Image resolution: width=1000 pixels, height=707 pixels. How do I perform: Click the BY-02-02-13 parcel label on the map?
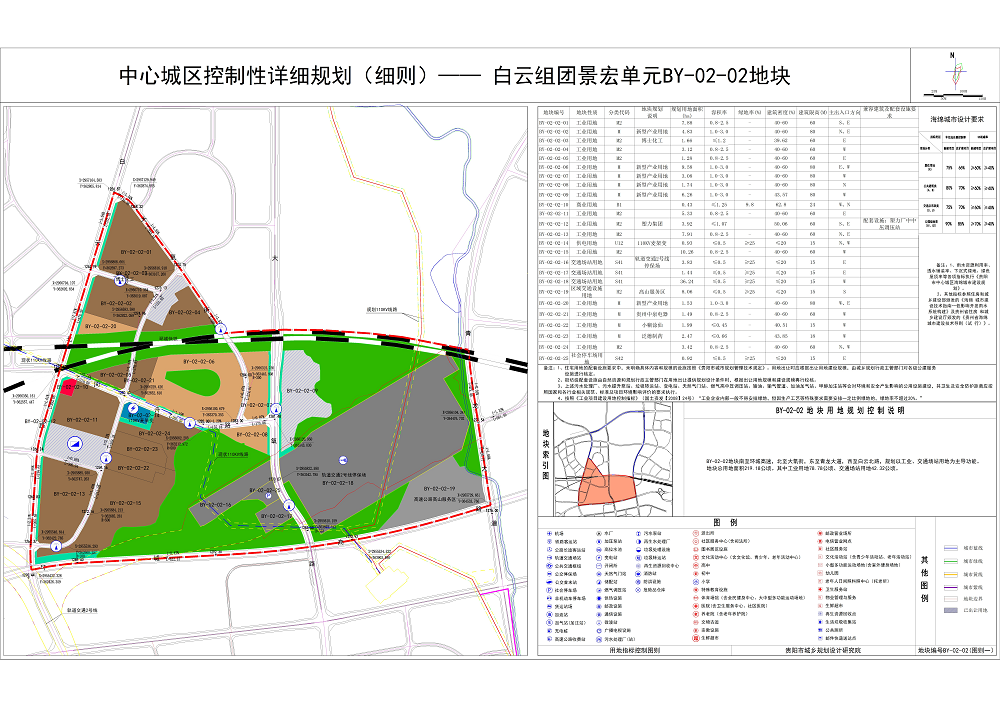[70, 494]
